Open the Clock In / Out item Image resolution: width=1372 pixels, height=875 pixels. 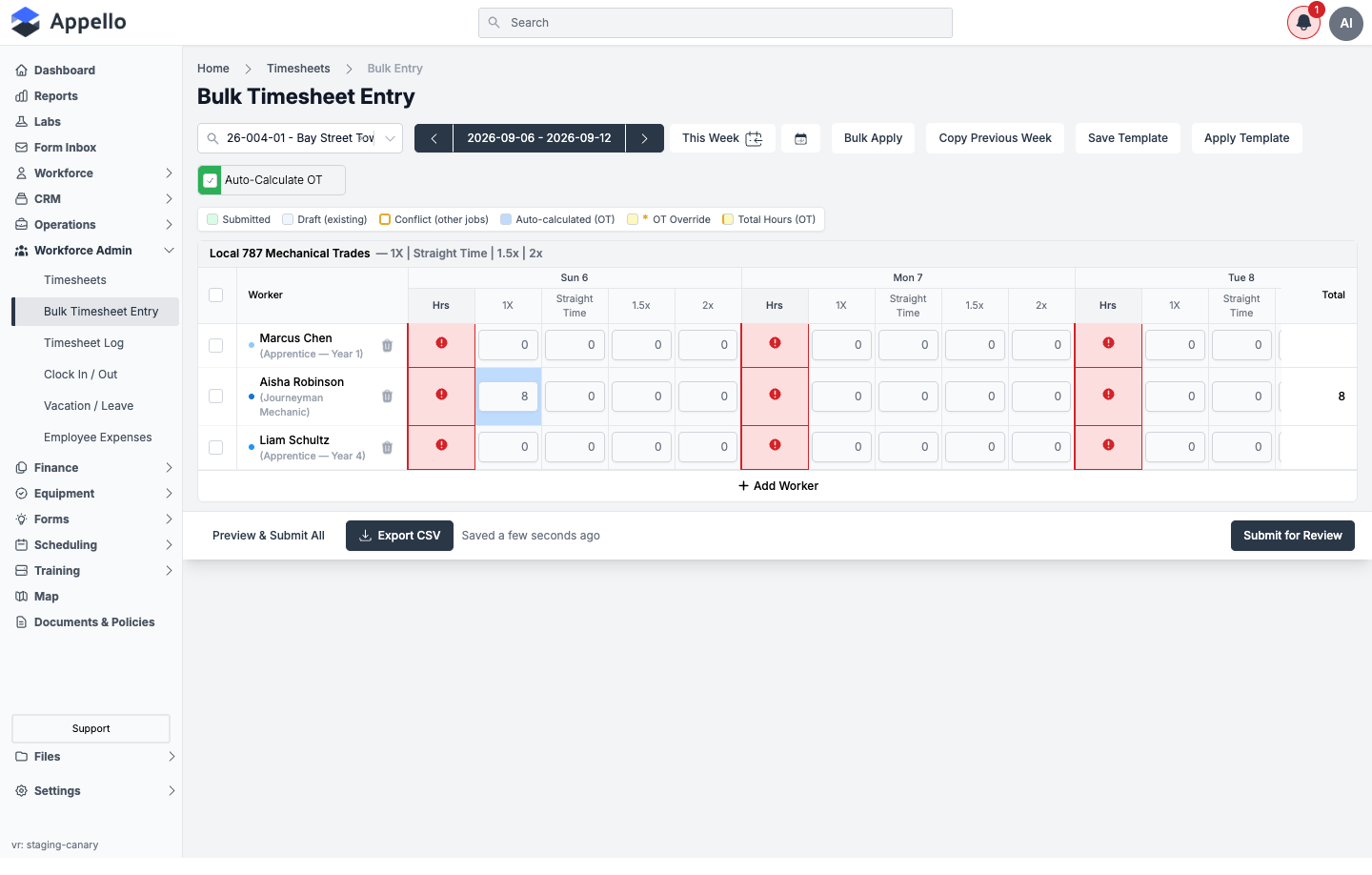click(81, 375)
